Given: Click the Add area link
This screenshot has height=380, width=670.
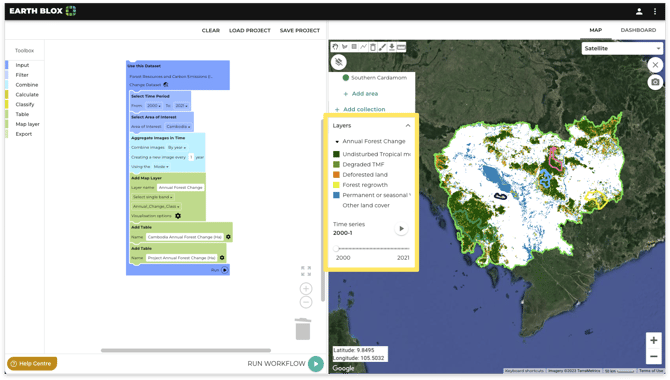Looking at the screenshot, I should (x=361, y=94).
